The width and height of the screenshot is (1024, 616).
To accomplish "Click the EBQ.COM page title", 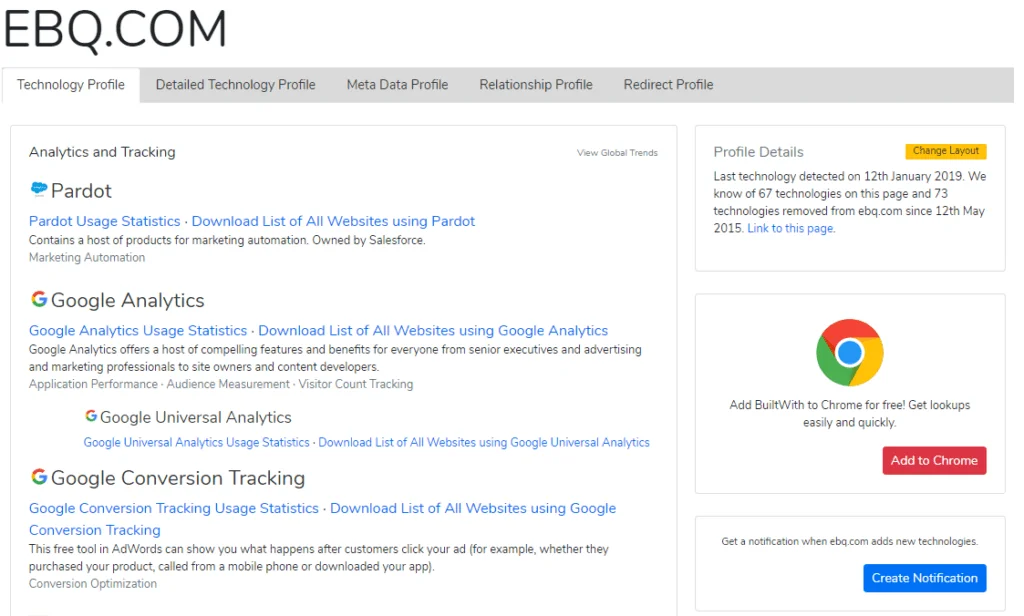I will pyautogui.click(x=116, y=29).
